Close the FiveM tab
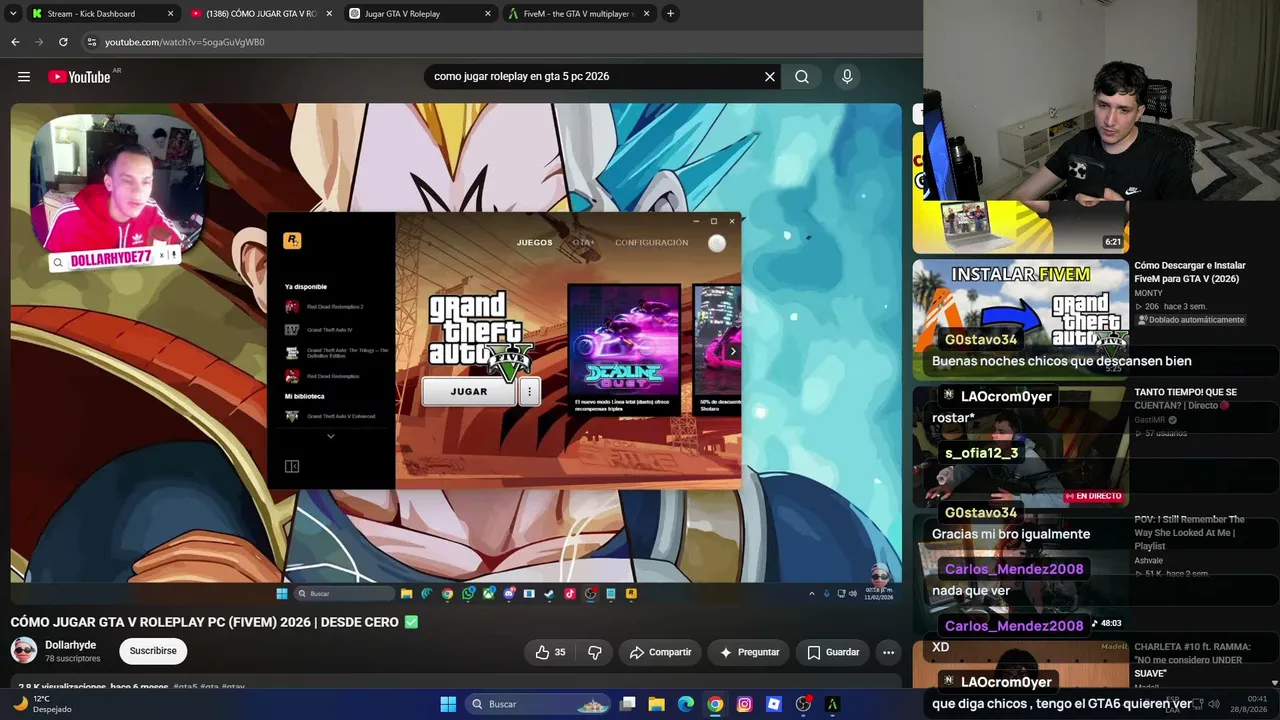This screenshot has height=720, width=1280. click(x=647, y=14)
